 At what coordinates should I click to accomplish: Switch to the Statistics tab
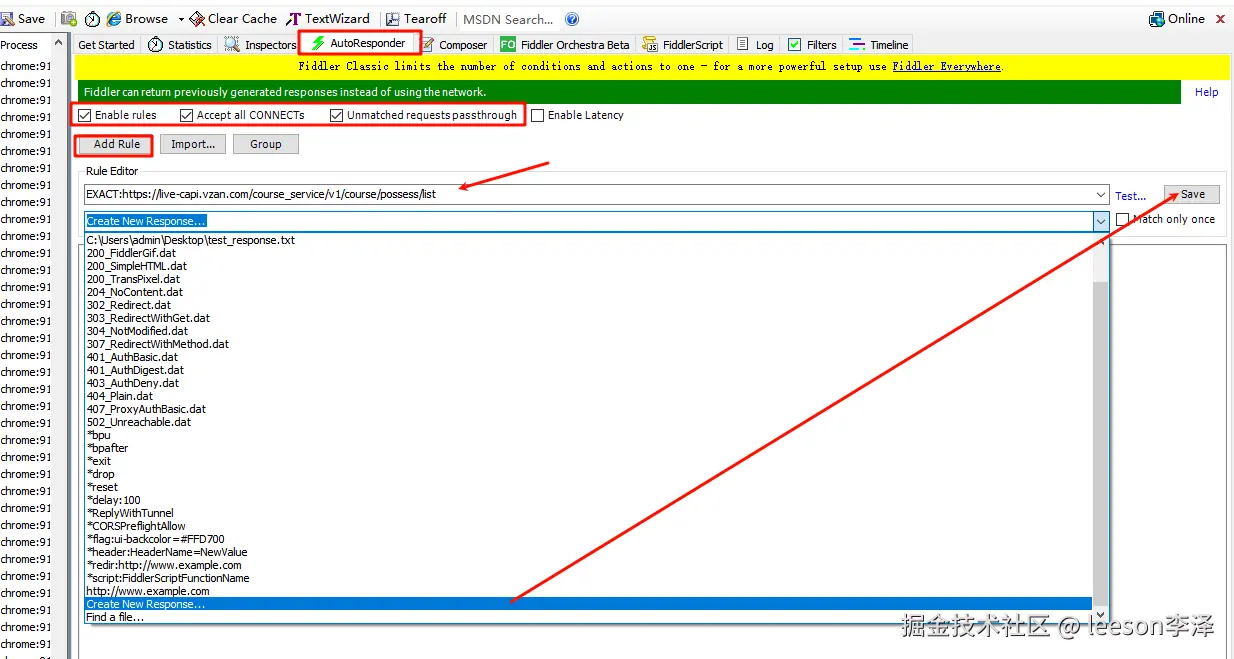click(180, 44)
